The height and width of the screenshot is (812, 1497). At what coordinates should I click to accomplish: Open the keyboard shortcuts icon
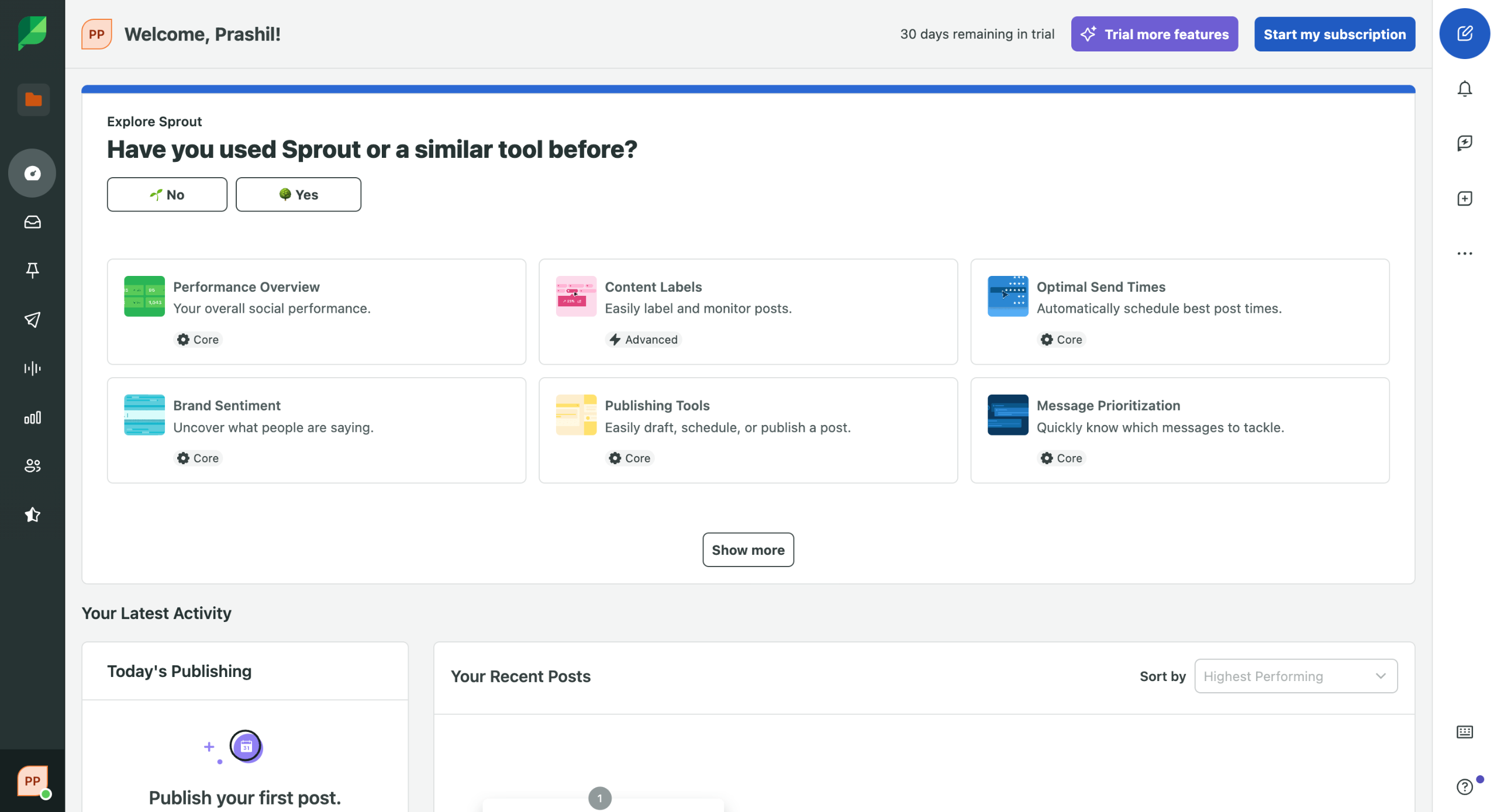point(1464,732)
